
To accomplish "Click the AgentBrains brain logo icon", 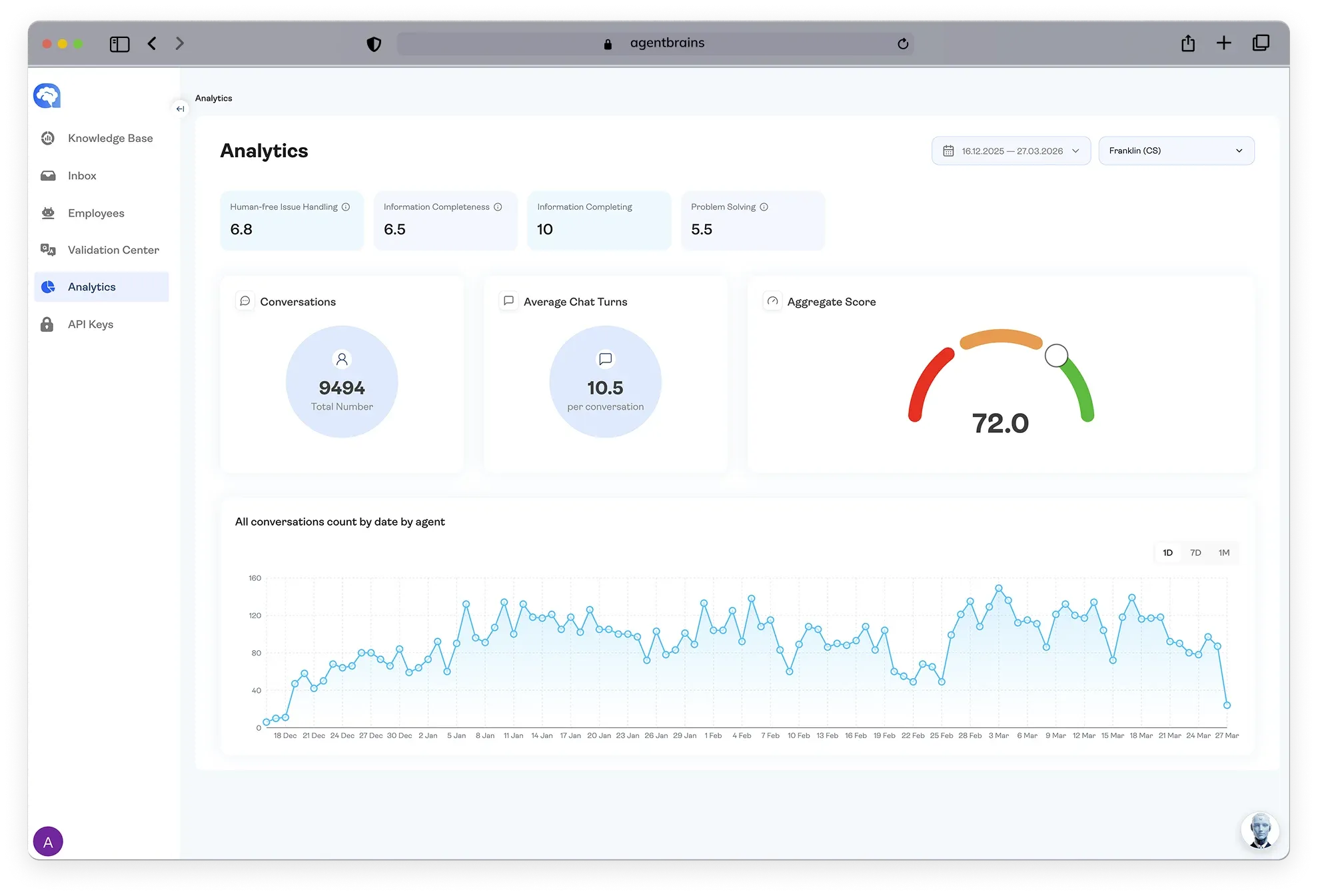I will click(x=47, y=96).
